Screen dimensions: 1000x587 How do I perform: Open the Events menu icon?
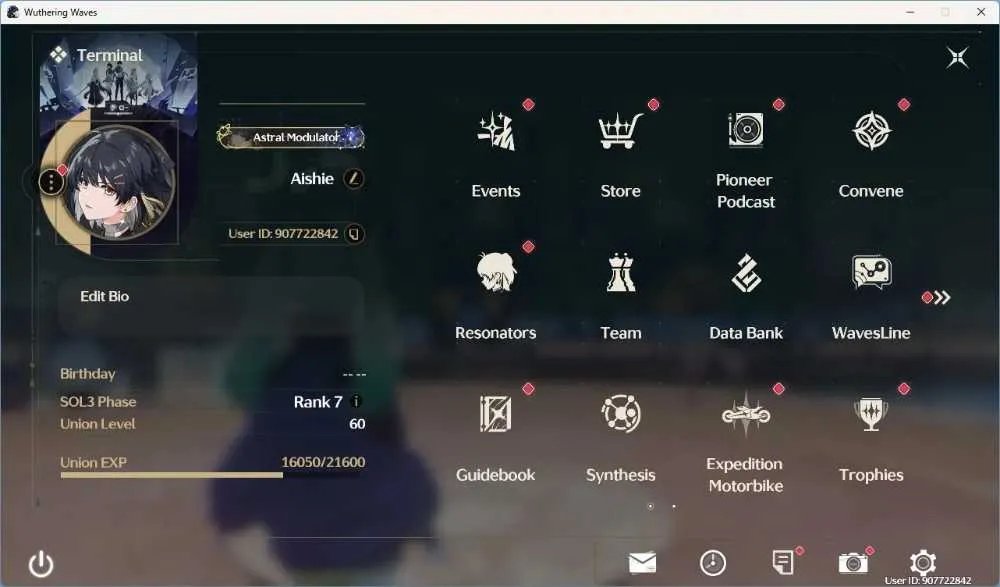[496, 132]
